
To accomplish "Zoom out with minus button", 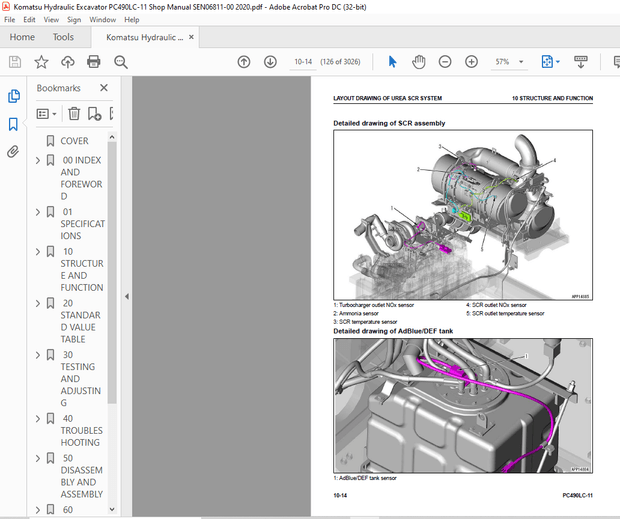I will (x=445, y=62).
